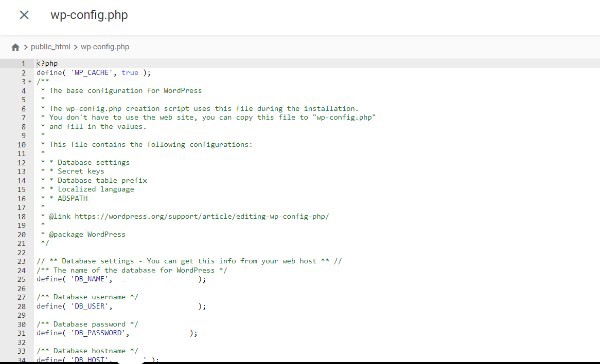This screenshot has width=600, height=364.
Task: Click the 'true' value on line 2
Action: (x=130, y=72)
